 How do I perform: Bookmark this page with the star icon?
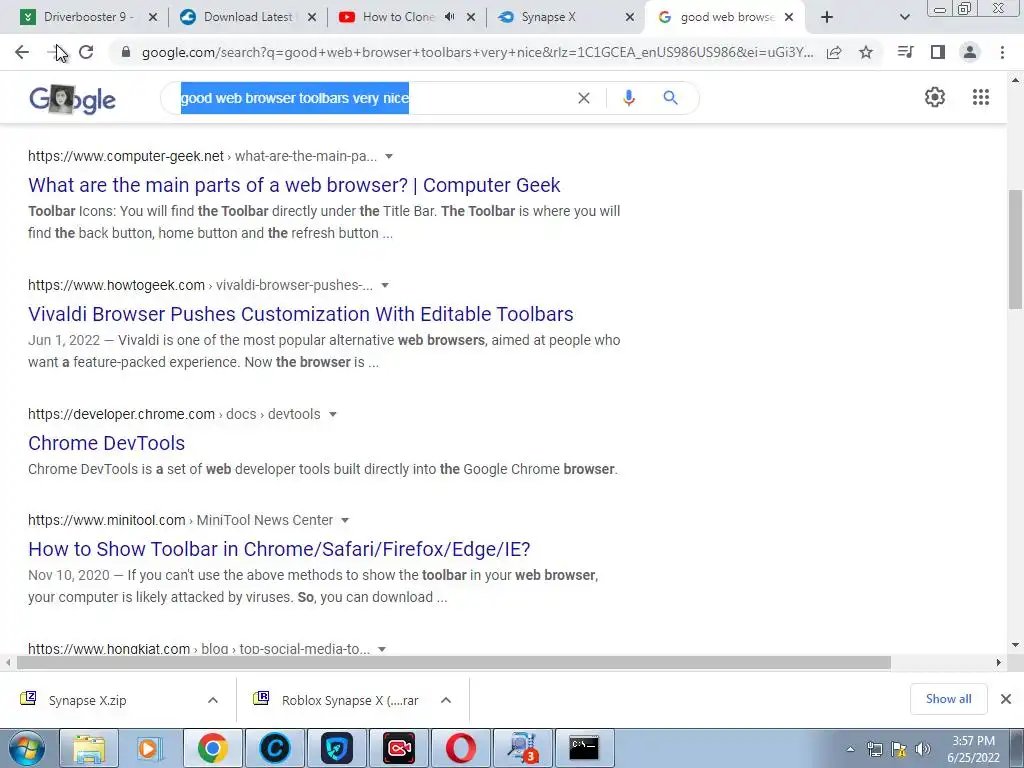(866, 52)
